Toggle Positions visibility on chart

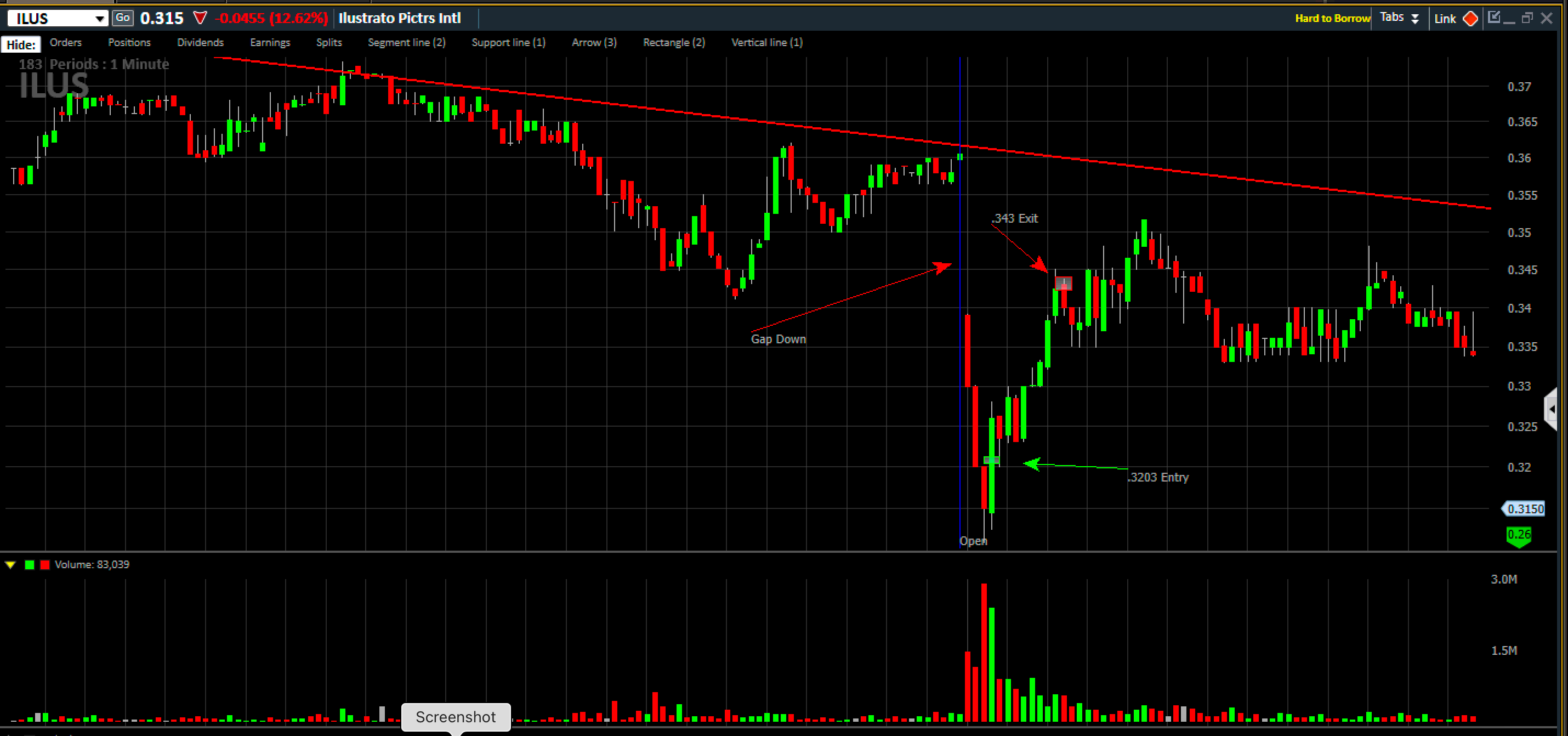tap(129, 43)
